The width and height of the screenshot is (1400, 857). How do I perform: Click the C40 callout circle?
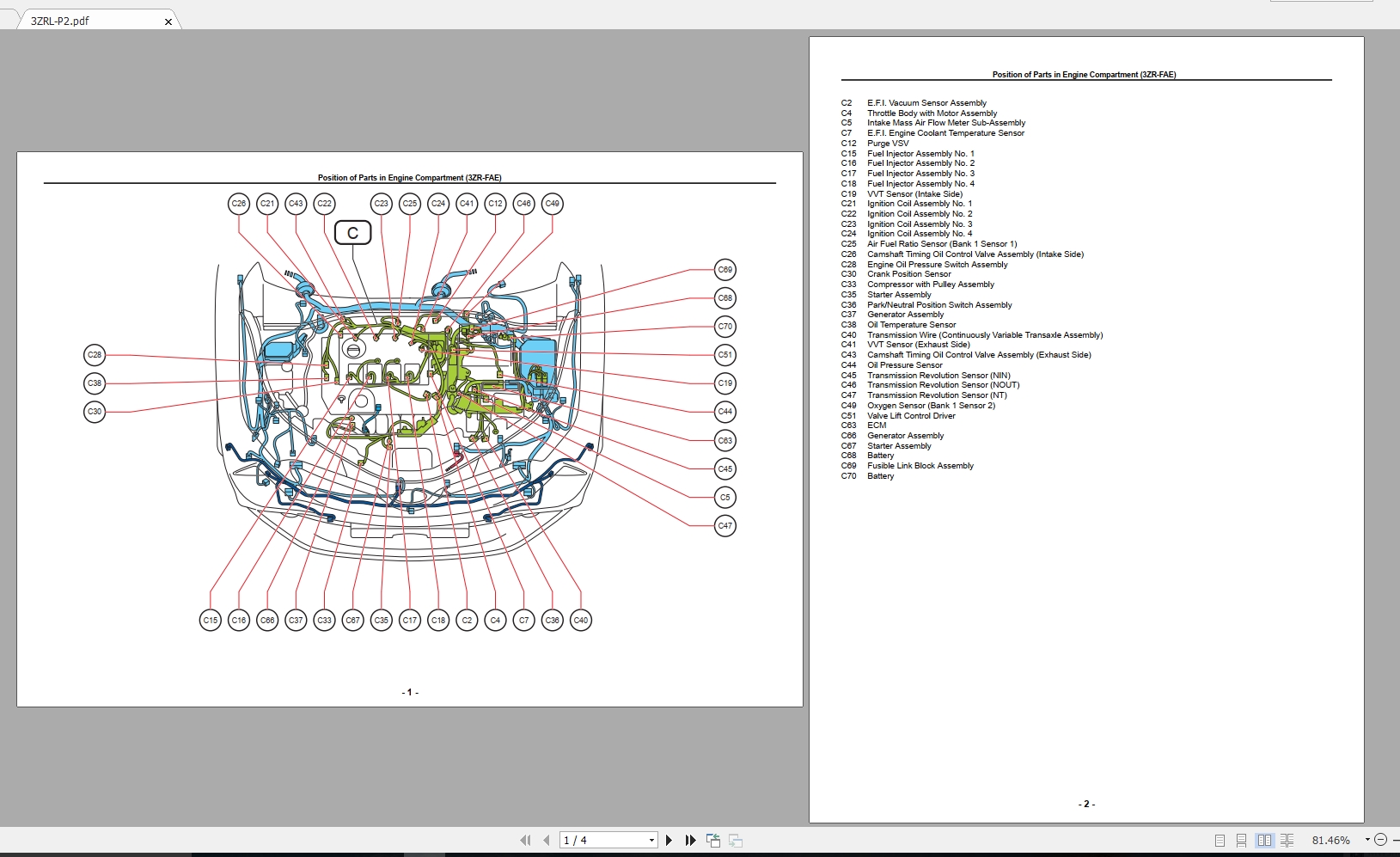point(581,620)
